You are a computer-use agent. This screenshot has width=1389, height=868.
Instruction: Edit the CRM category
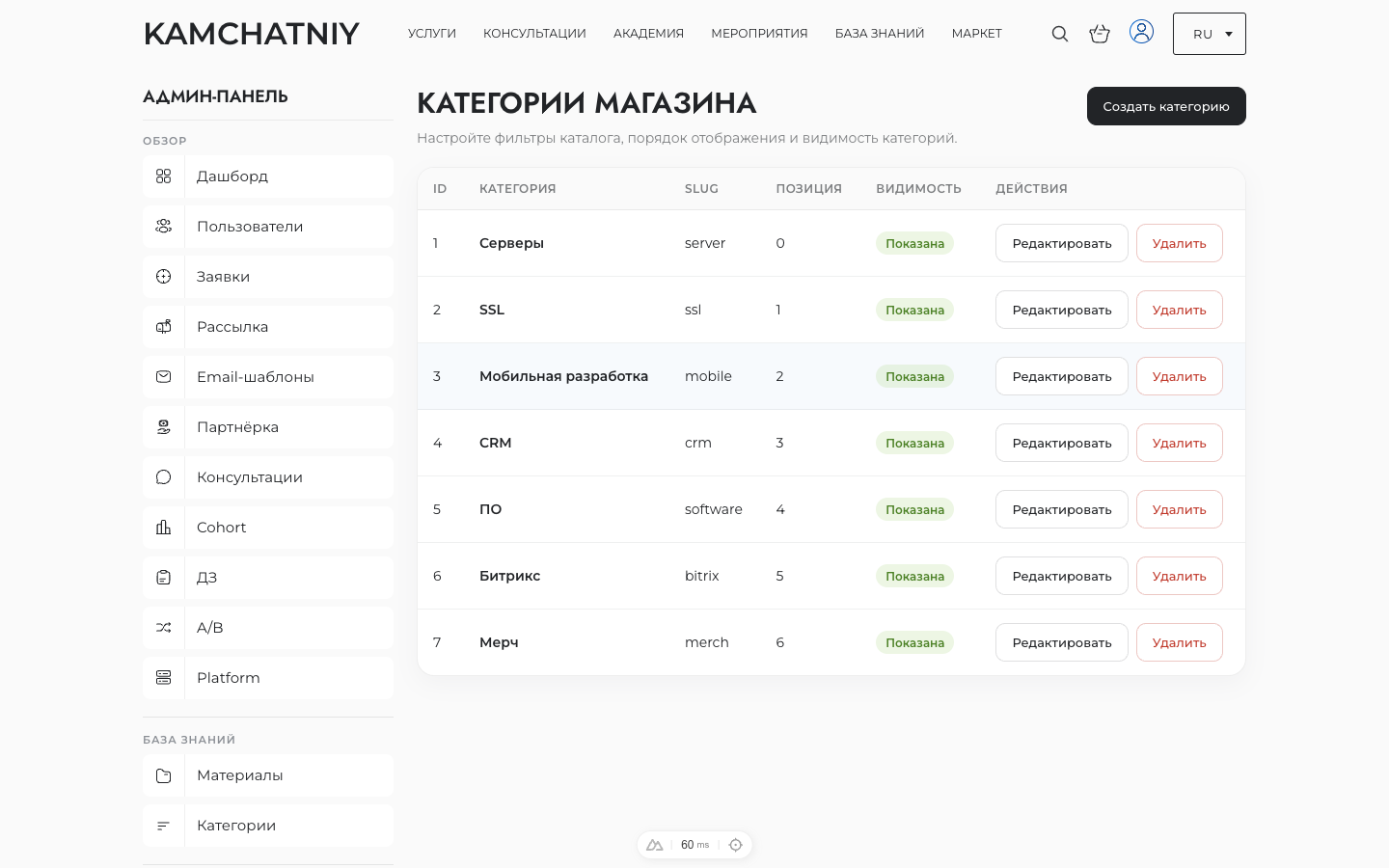(x=1062, y=443)
